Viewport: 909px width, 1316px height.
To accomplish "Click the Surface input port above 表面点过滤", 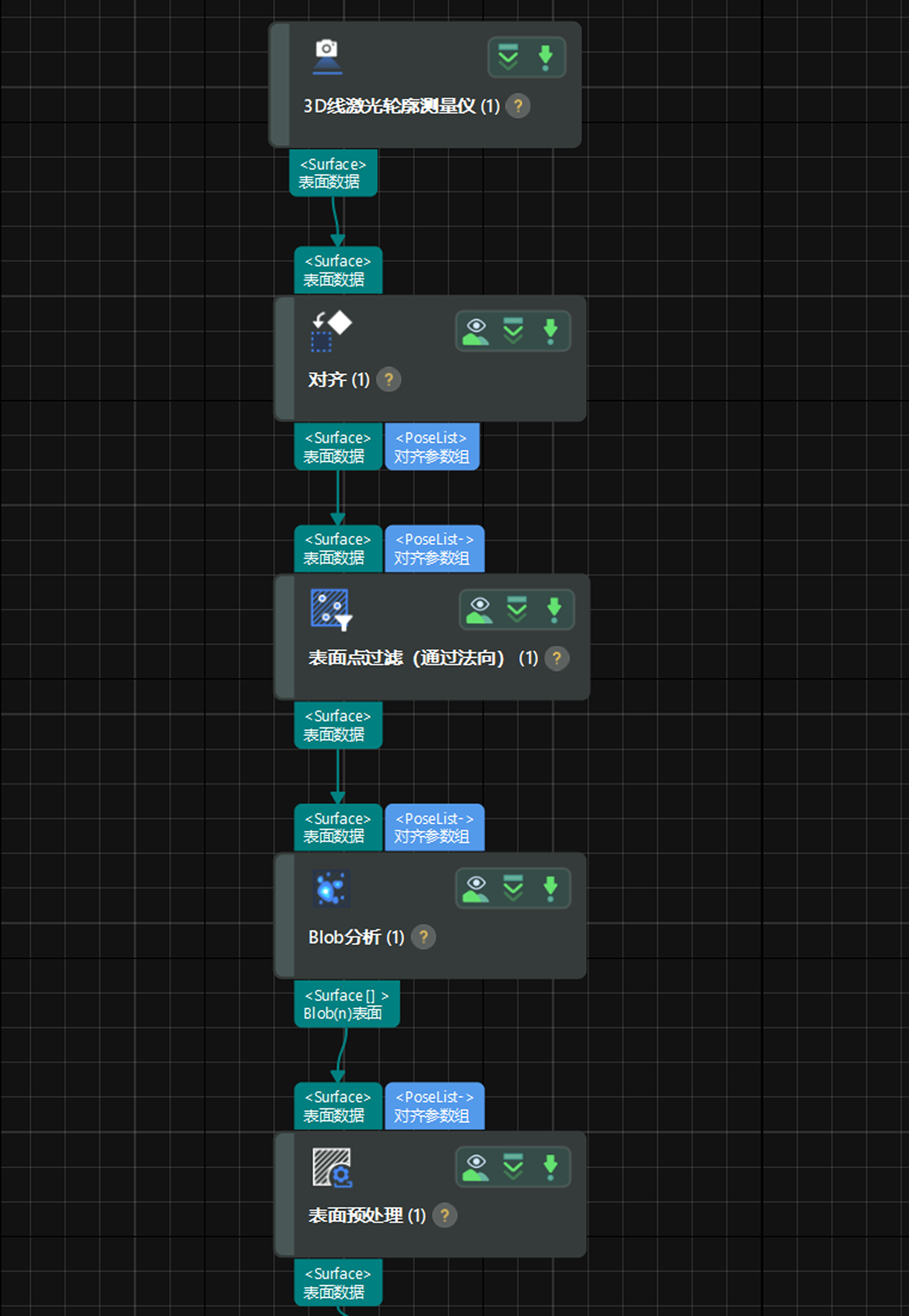I will [338, 549].
